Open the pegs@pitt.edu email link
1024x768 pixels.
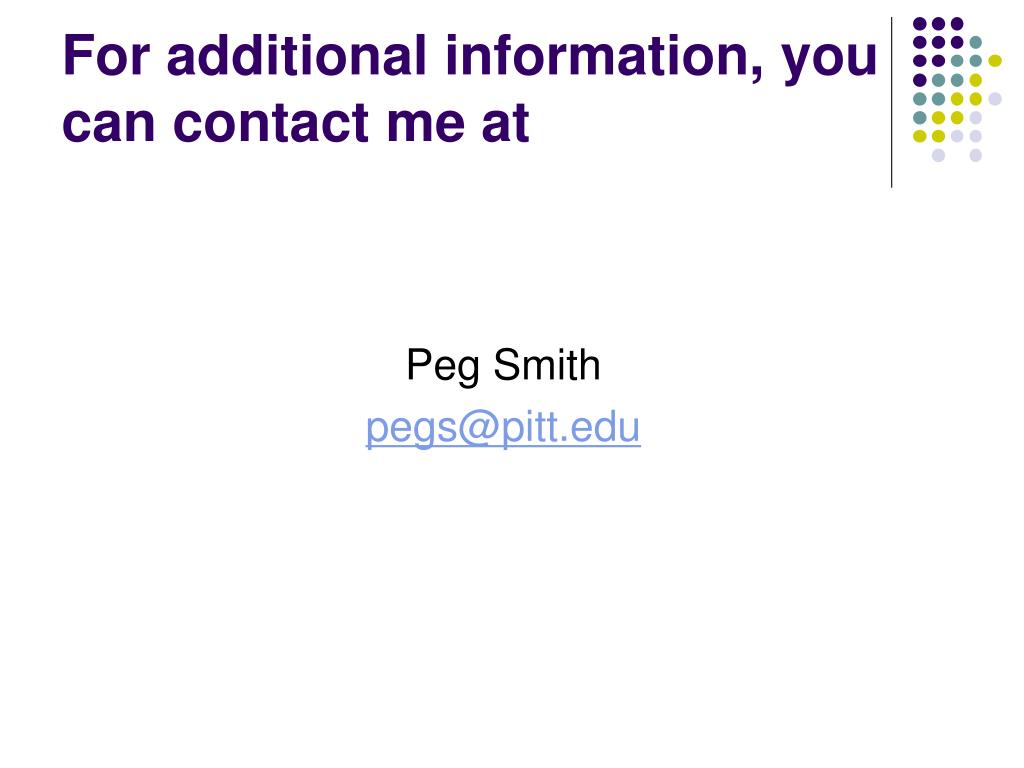tap(503, 429)
